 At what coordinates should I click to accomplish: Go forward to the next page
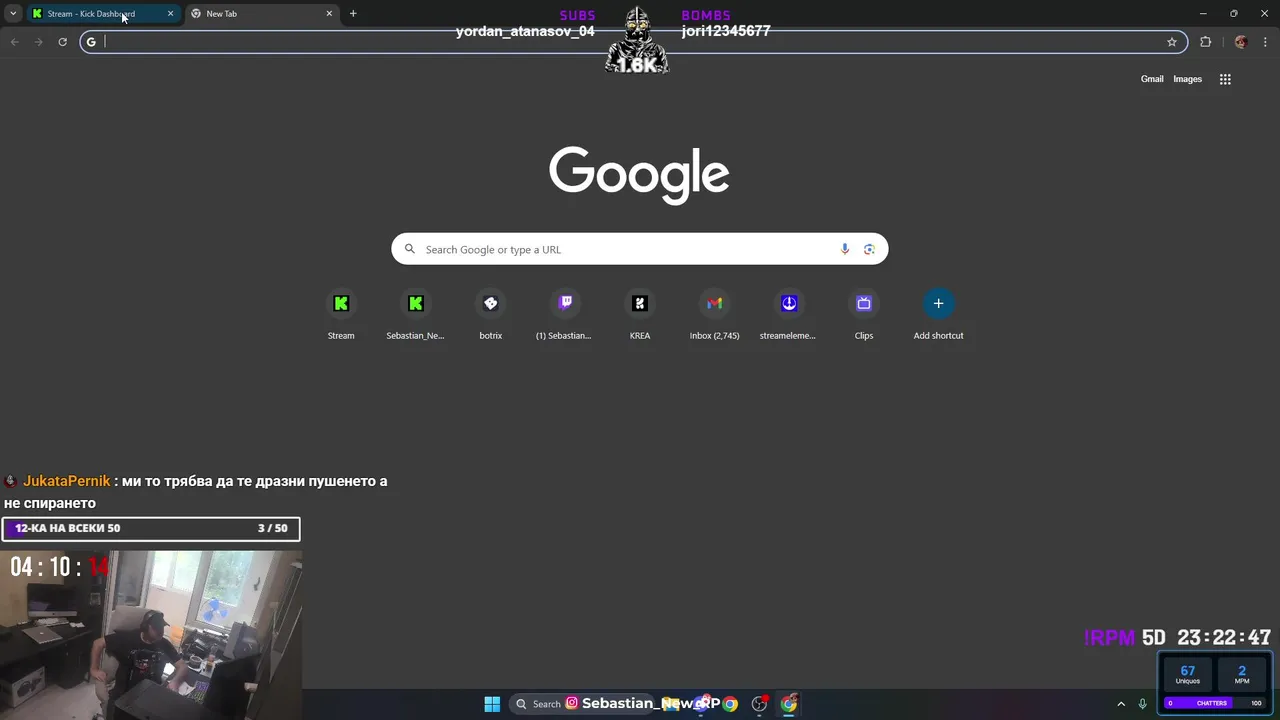pyautogui.click(x=38, y=42)
